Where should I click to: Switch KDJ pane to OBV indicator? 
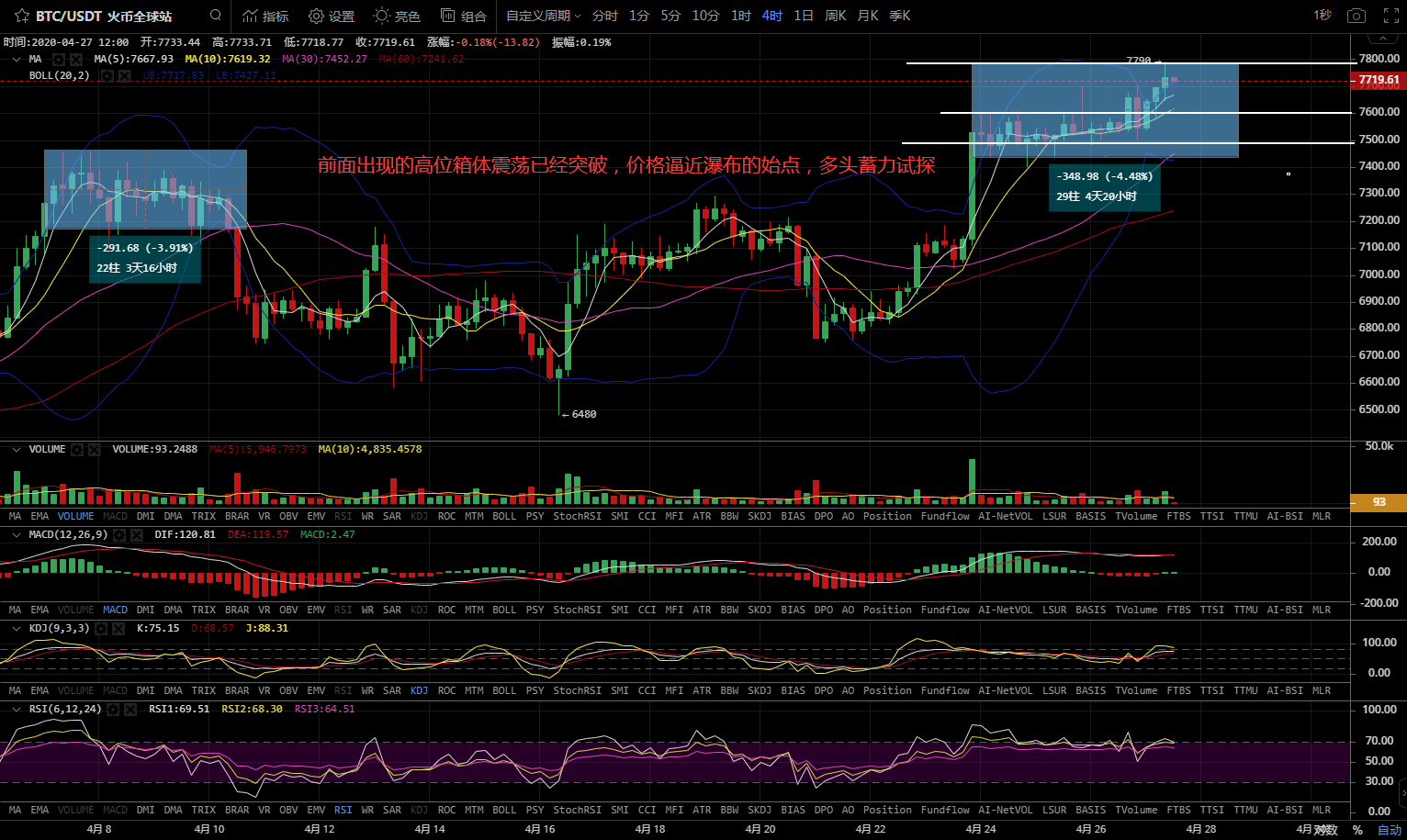[288, 690]
